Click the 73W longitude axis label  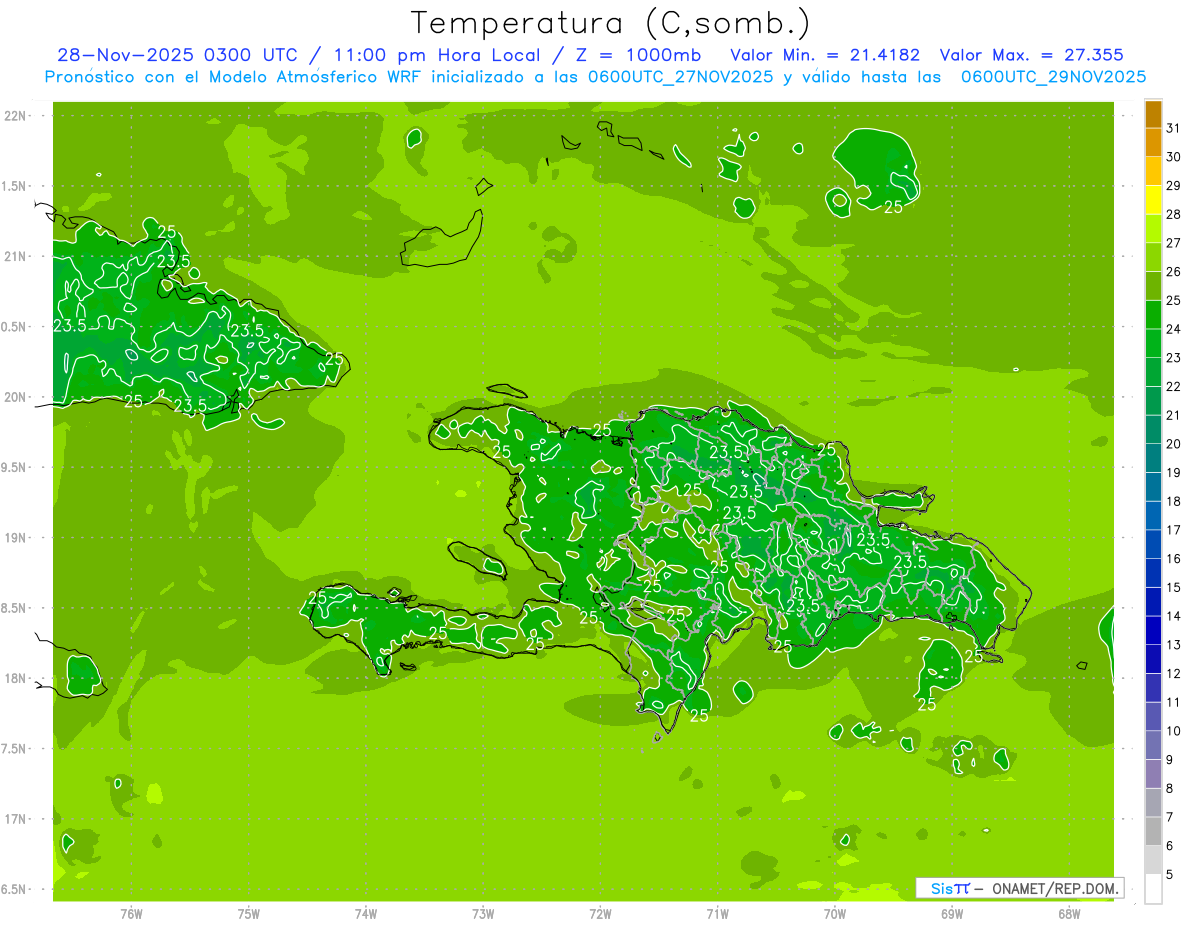(x=483, y=914)
